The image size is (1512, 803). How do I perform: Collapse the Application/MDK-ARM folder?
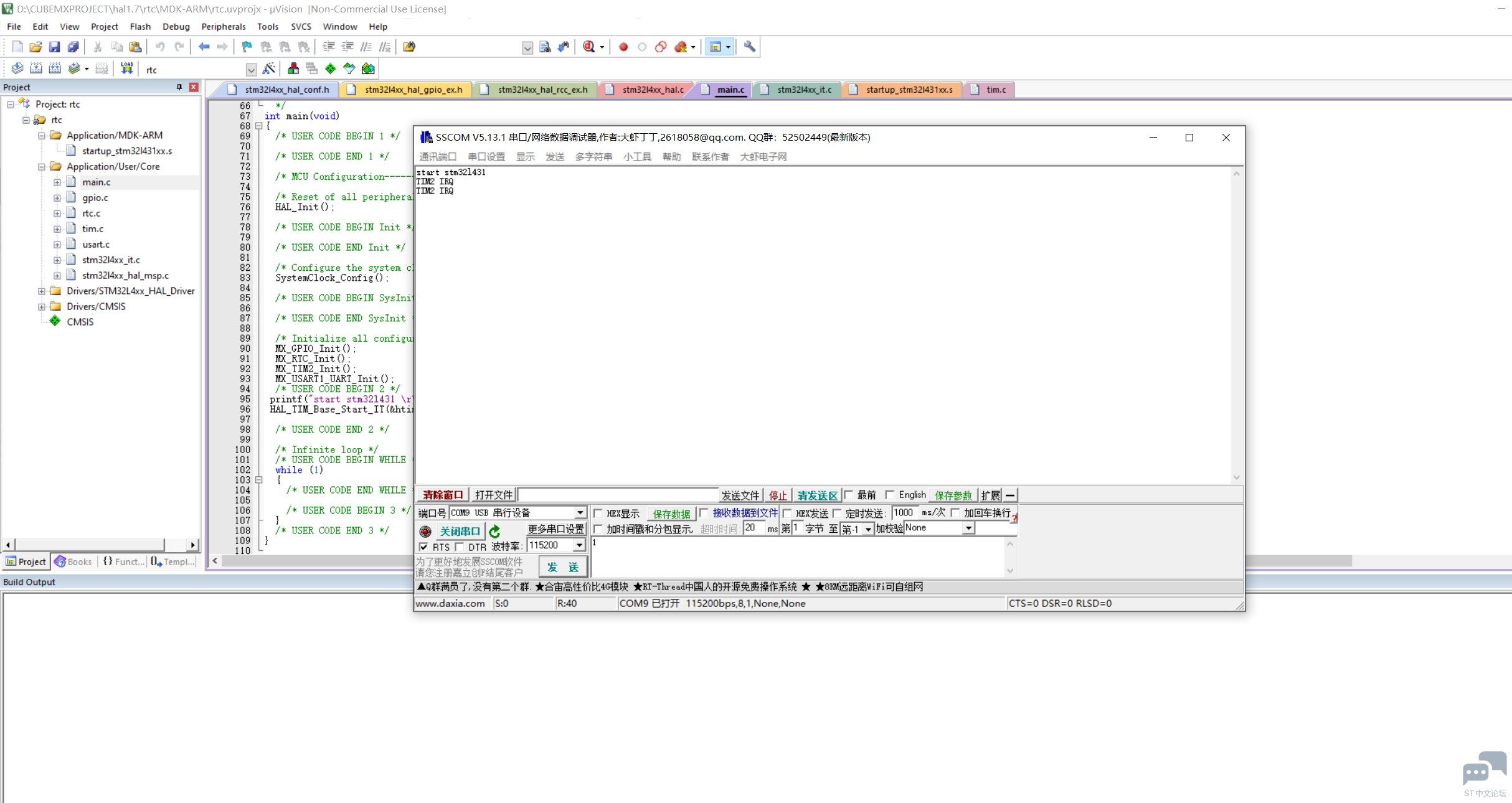click(42, 135)
